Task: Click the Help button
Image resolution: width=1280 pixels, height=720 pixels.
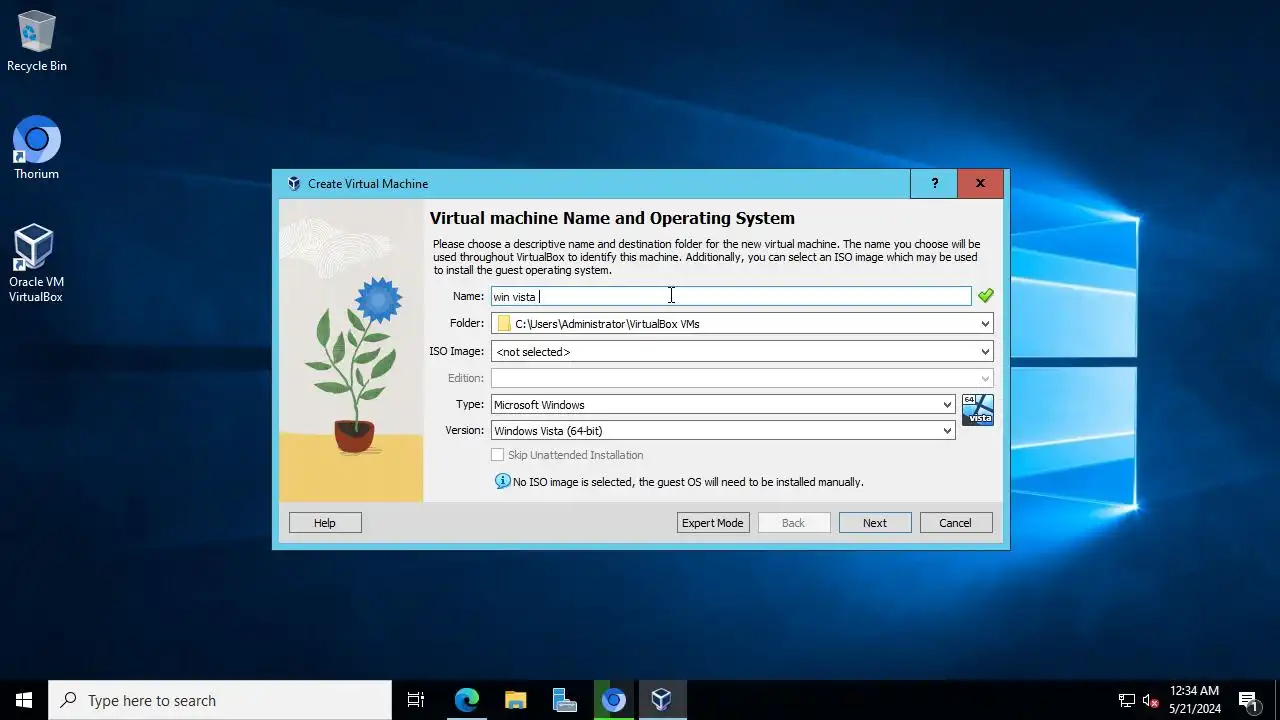Action: (x=325, y=523)
